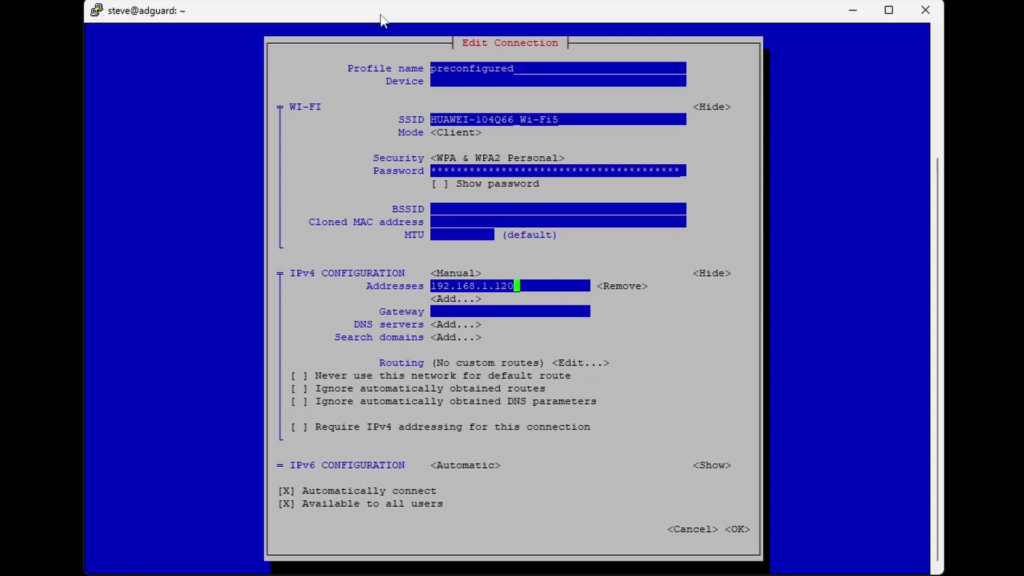The image size is (1024, 576).
Task: Hide the WI-FI section
Action: point(711,107)
